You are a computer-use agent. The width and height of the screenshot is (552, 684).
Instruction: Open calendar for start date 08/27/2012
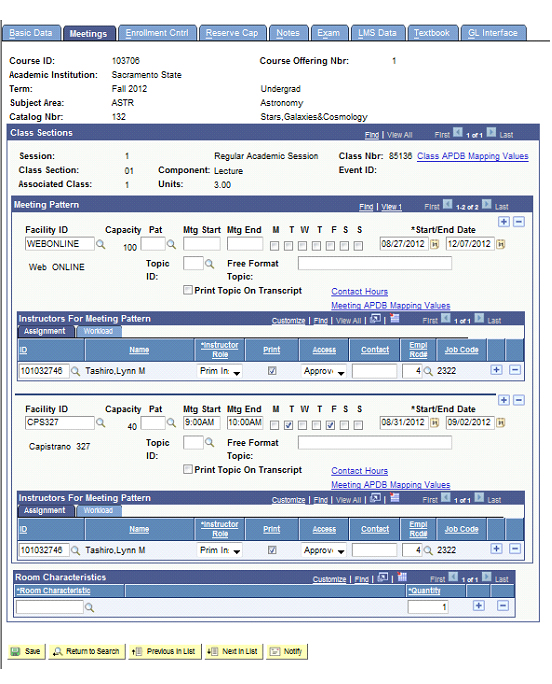coord(435,244)
